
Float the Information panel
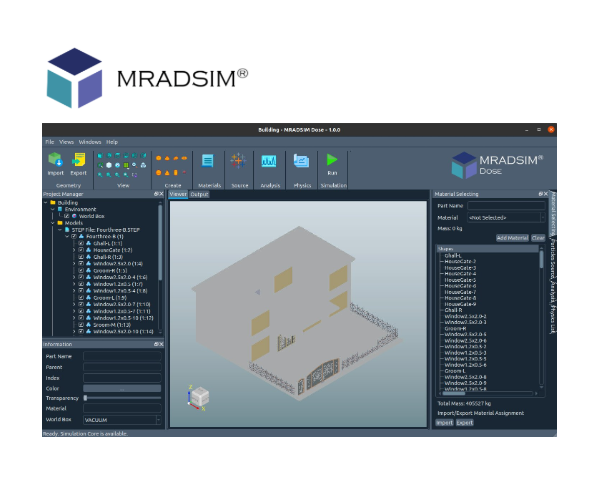tap(156, 344)
